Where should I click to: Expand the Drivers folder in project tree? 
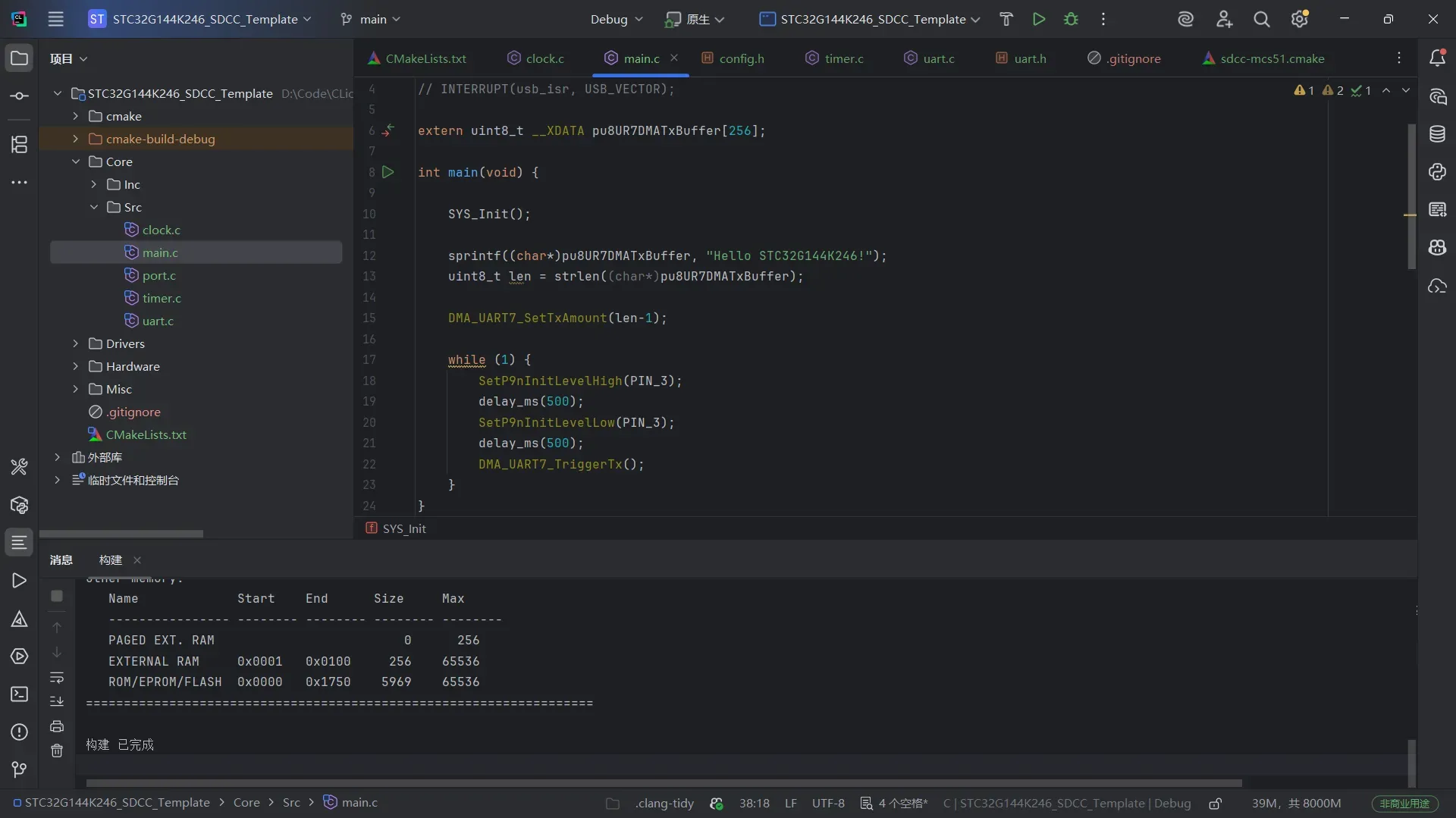click(x=76, y=343)
